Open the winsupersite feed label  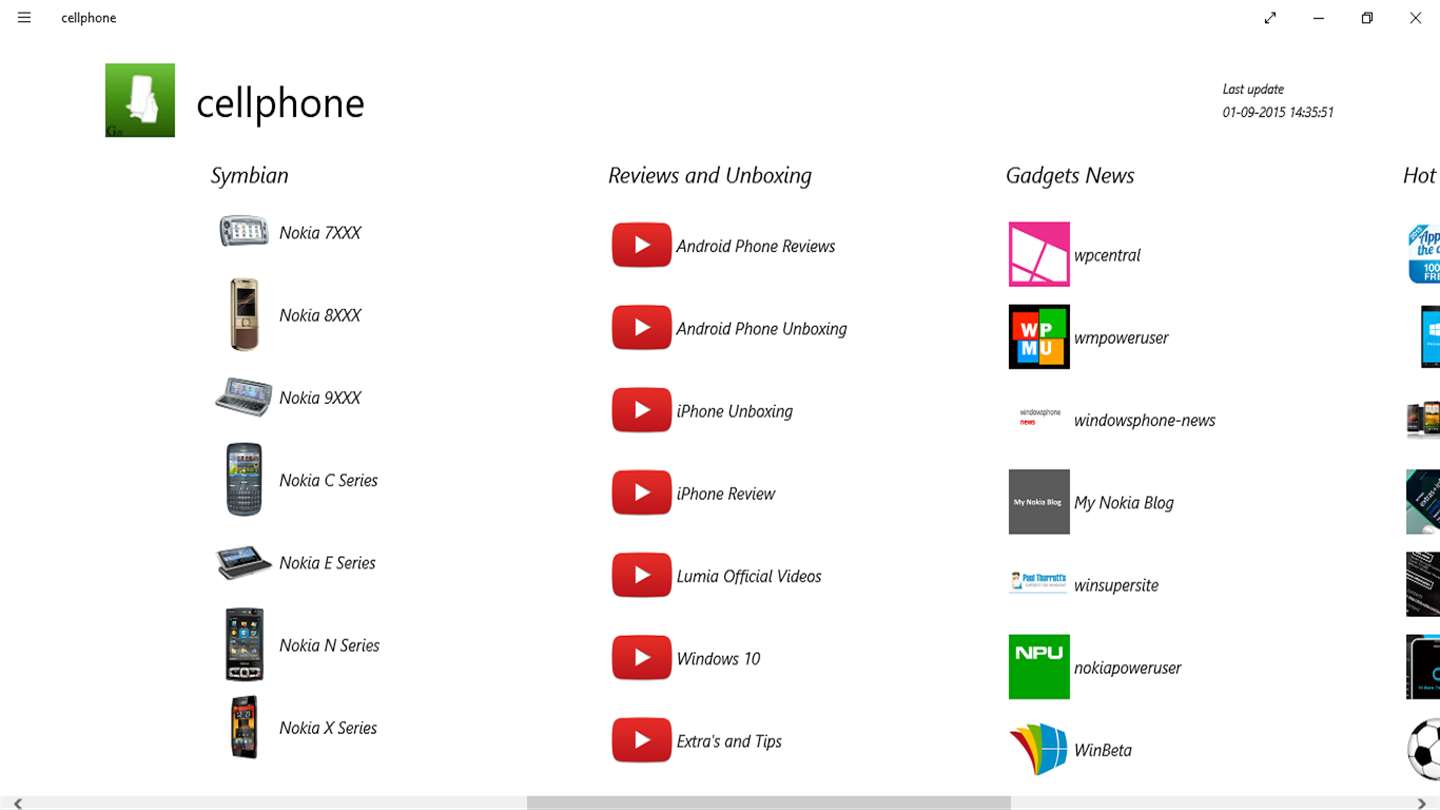[x=1116, y=585]
